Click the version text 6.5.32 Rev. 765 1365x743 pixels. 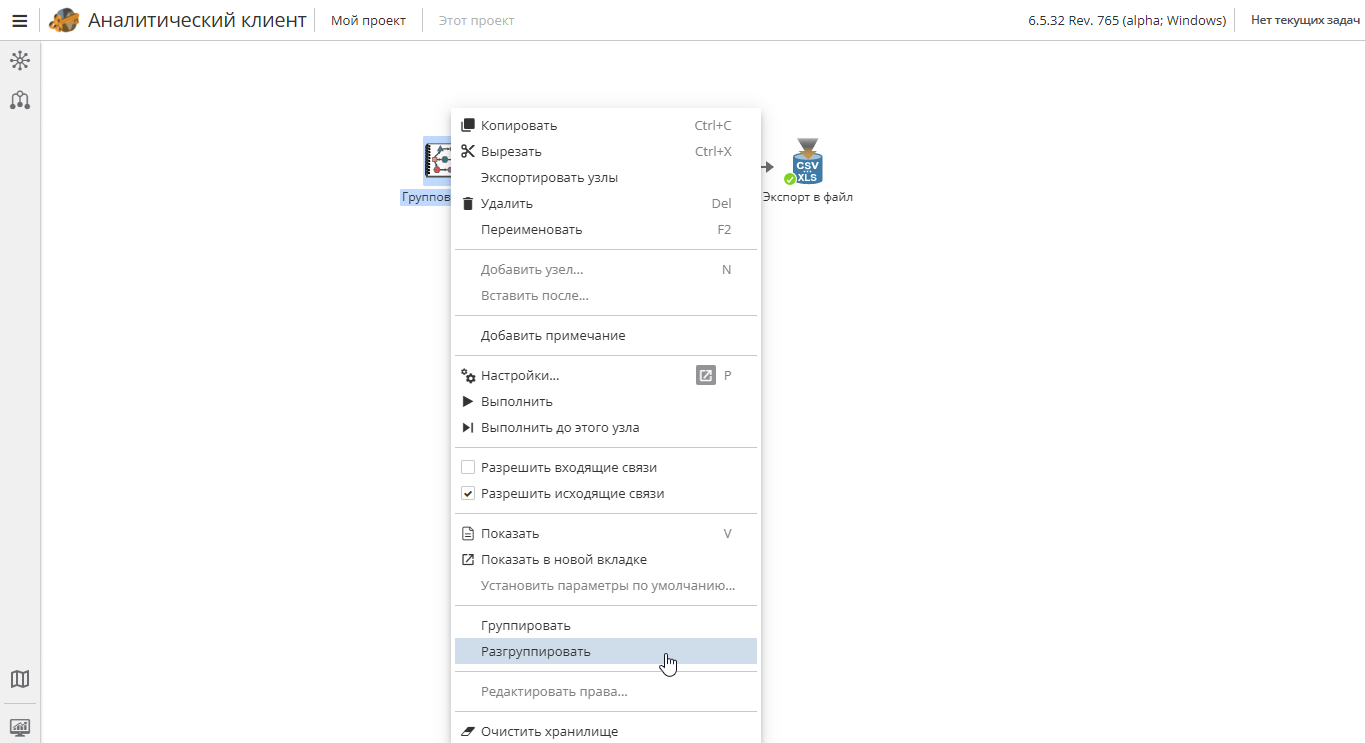[x=1127, y=20]
